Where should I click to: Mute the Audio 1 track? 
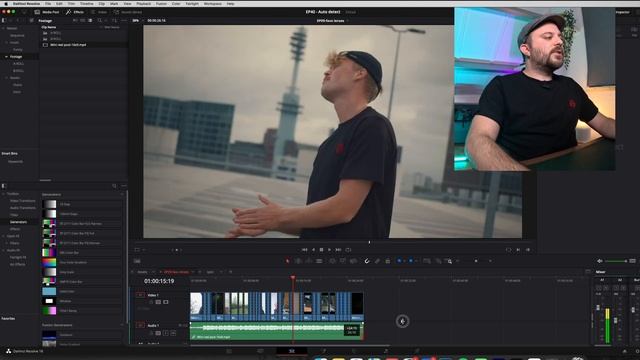point(173,333)
